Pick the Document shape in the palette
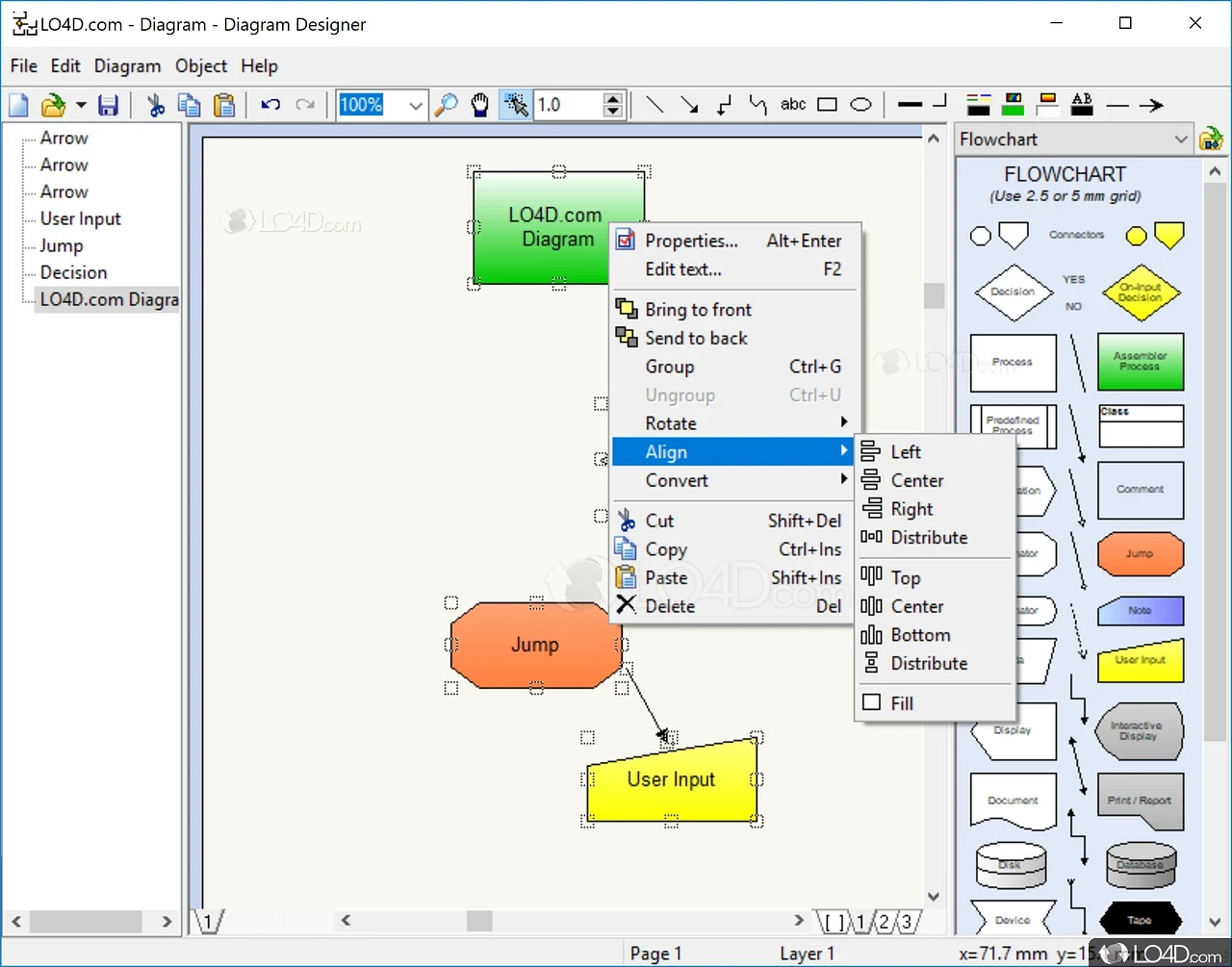The height and width of the screenshot is (967, 1232). 1013,801
